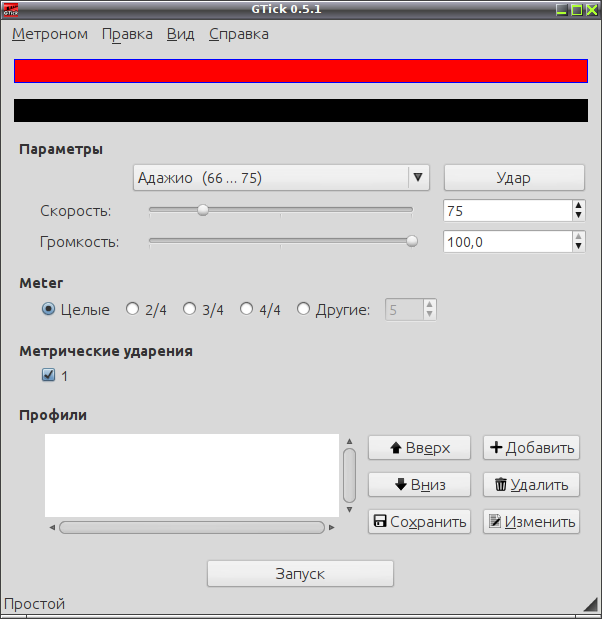Click the Скорость slider handle
Viewport: 602px width, 619px height.
203,210
